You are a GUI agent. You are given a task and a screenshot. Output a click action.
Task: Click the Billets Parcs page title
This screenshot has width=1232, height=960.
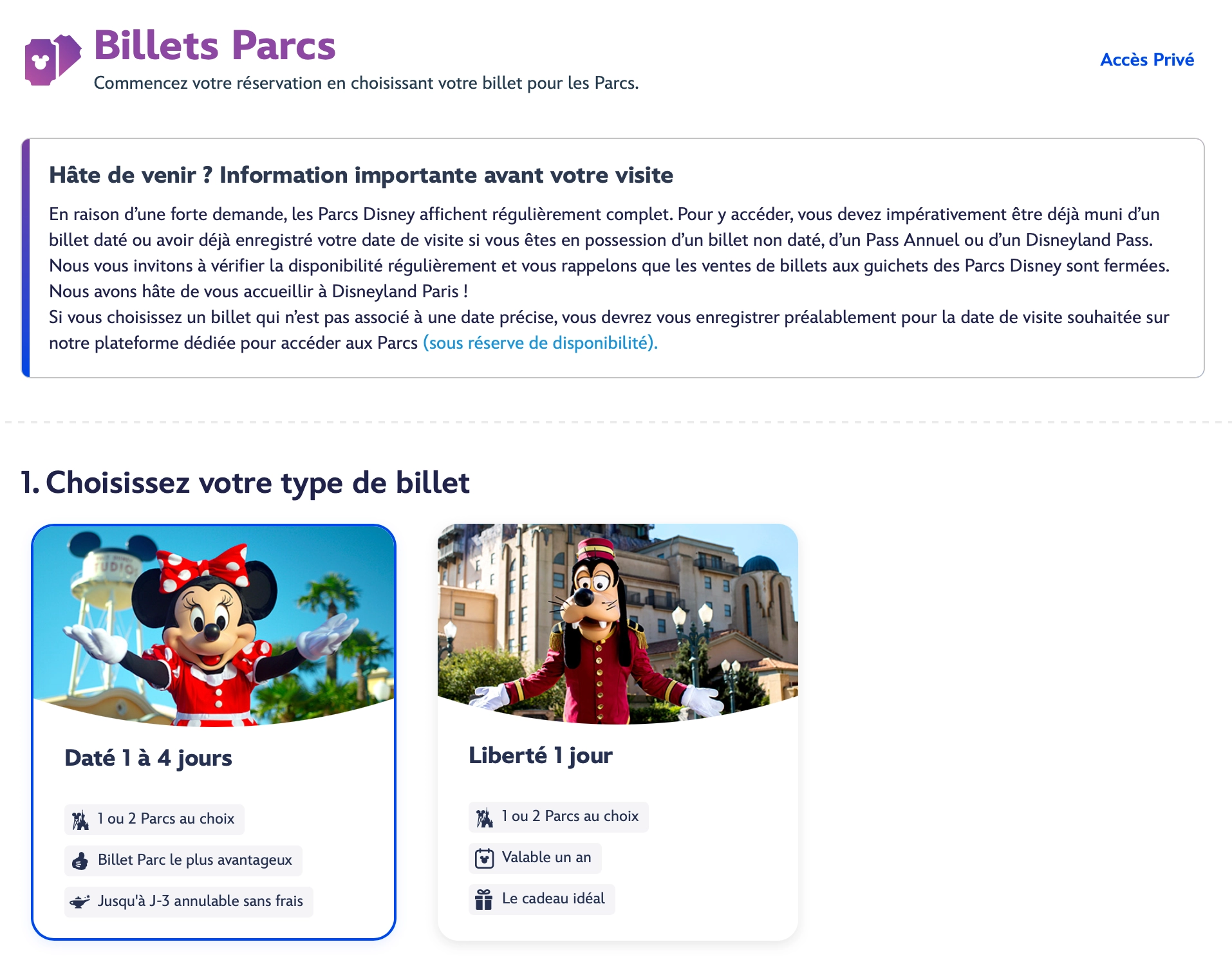point(214,46)
